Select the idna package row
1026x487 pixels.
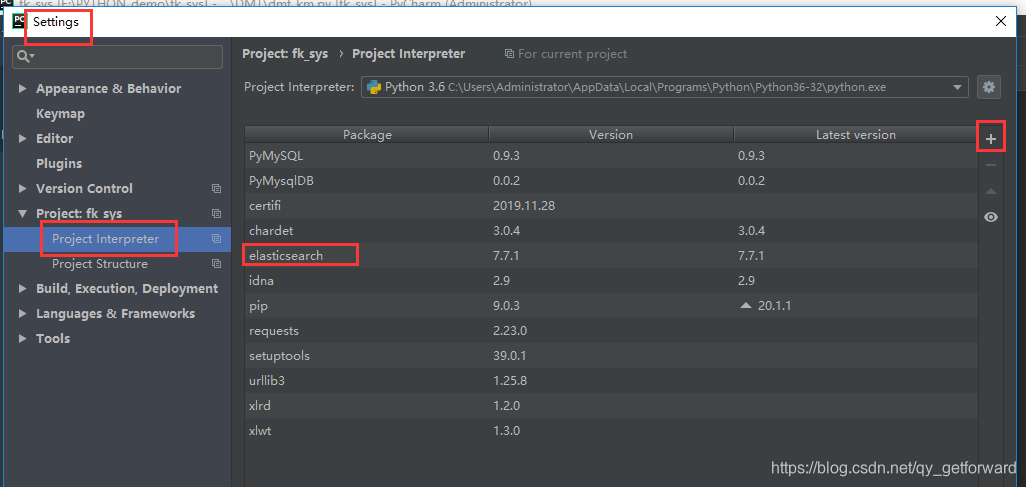click(x=611, y=281)
